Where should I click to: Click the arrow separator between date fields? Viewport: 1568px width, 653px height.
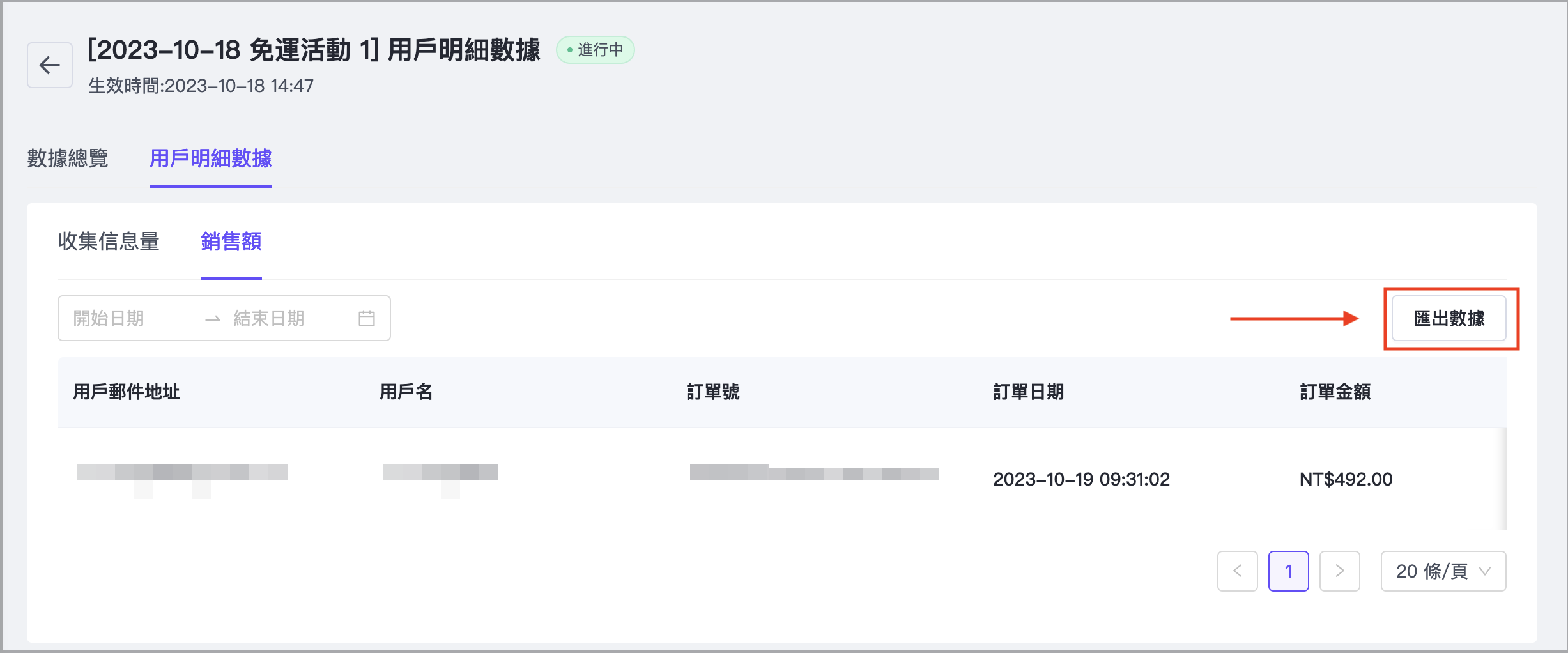point(212,319)
